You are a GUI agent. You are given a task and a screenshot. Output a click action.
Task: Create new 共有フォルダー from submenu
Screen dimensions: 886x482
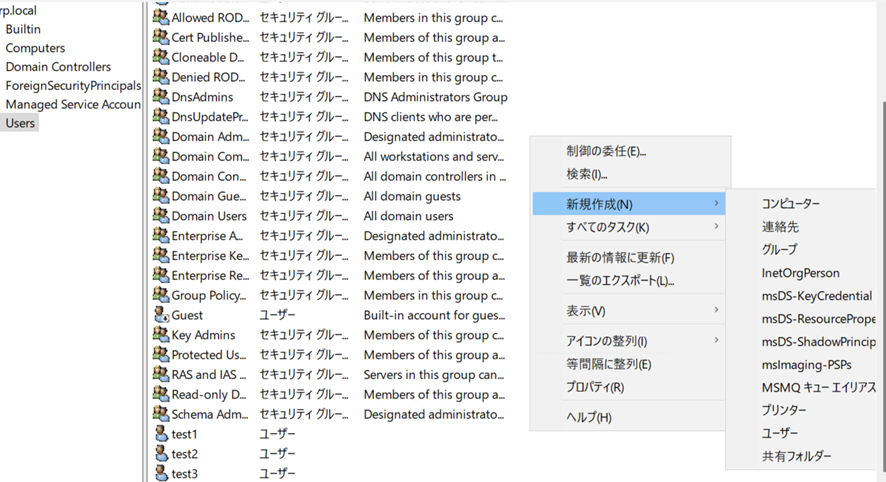(796, 455)
